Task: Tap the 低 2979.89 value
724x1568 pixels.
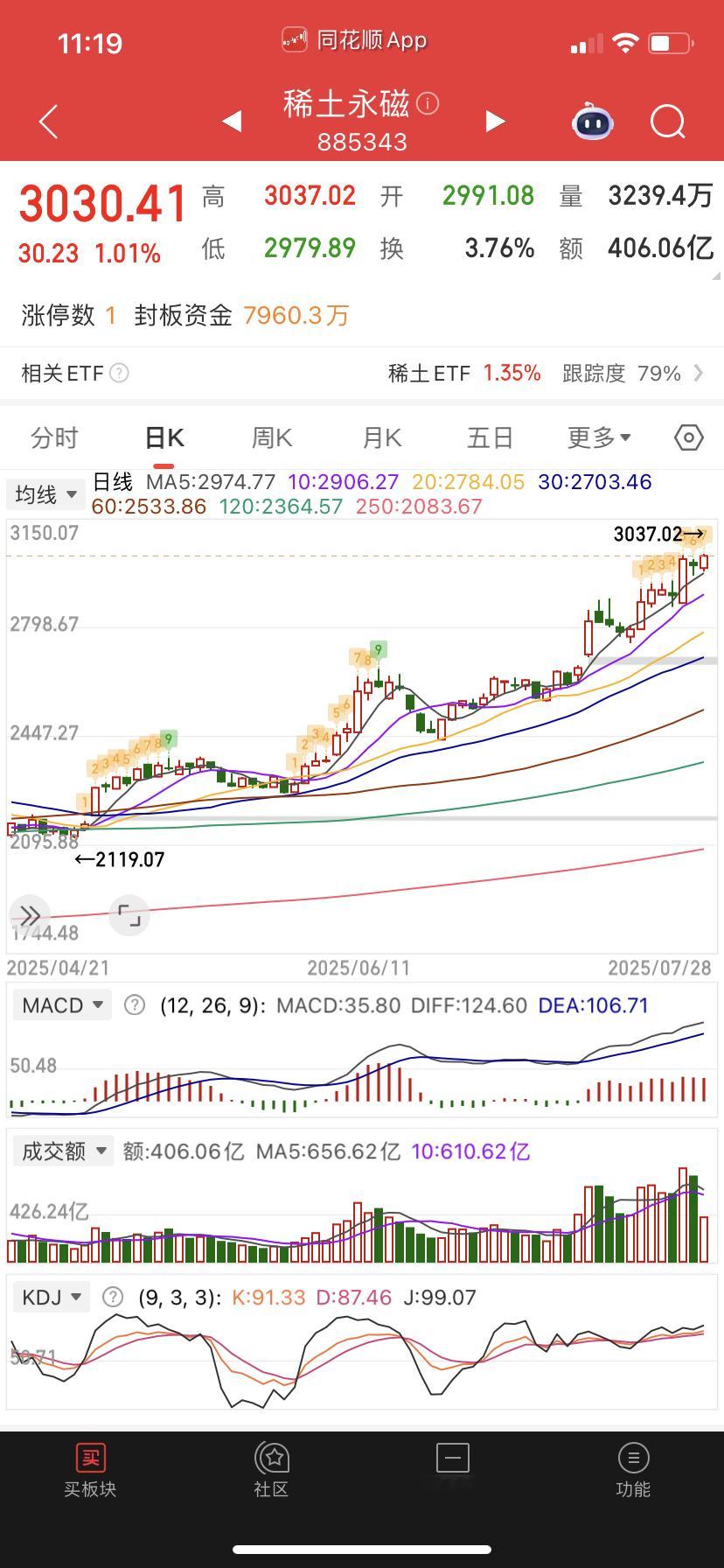Action: pyautogui.click(x=310, y=248)
